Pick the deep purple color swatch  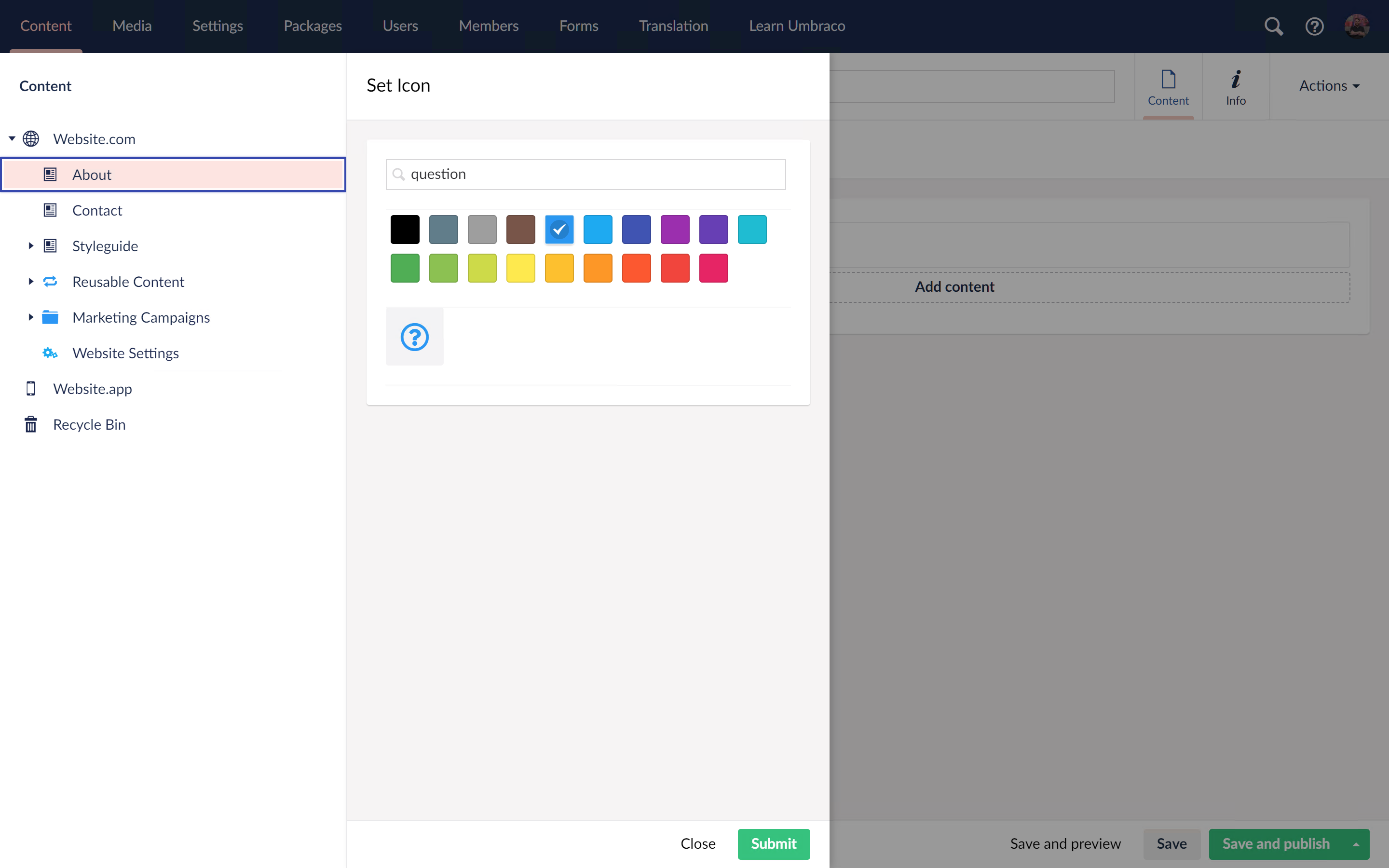(713, 230)
